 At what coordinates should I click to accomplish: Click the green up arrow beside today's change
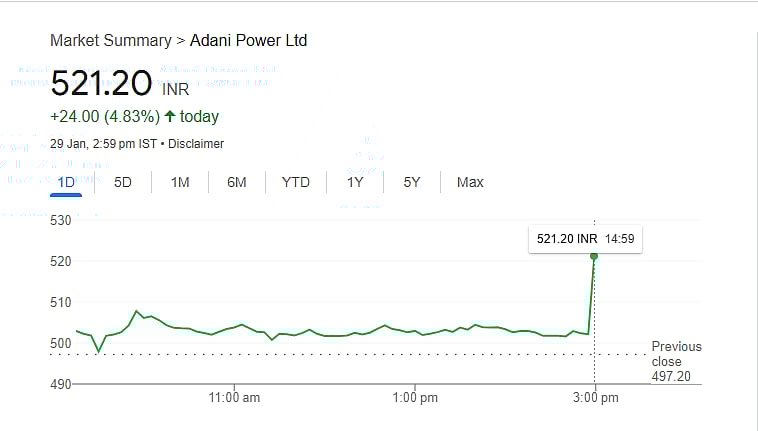point(170,116)
